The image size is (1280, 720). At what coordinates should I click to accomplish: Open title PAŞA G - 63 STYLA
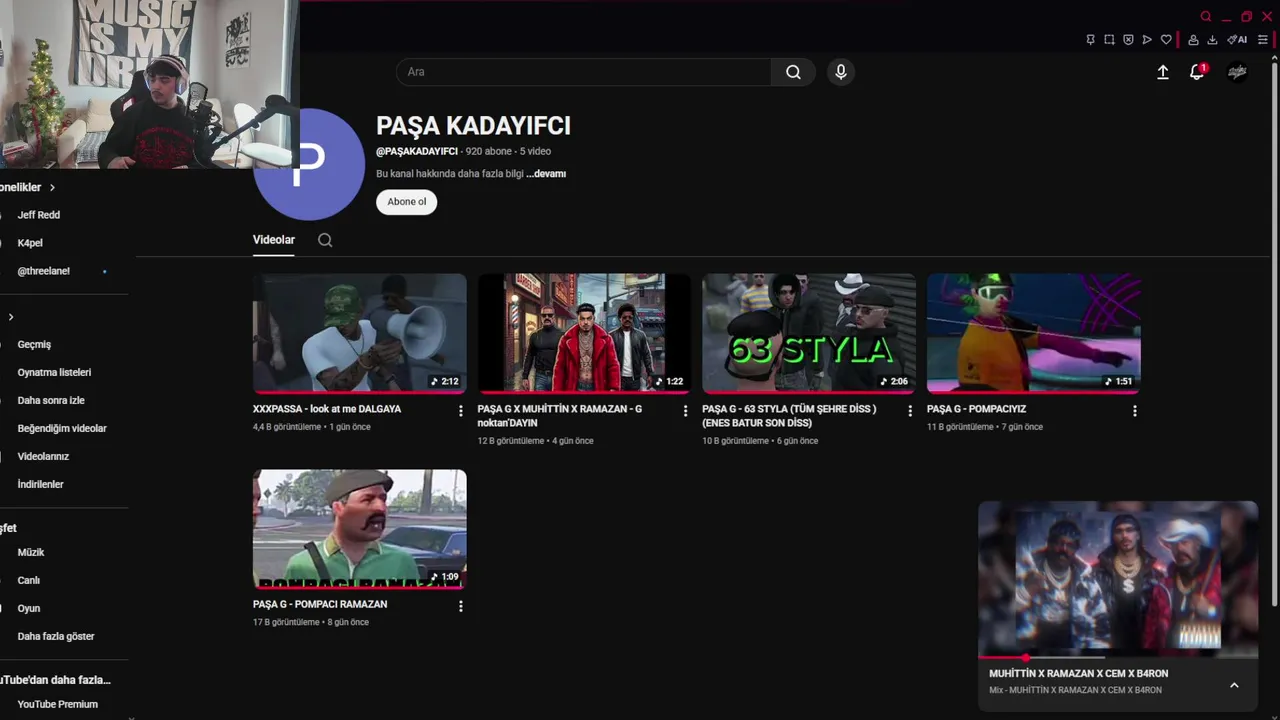click(790, 416)
